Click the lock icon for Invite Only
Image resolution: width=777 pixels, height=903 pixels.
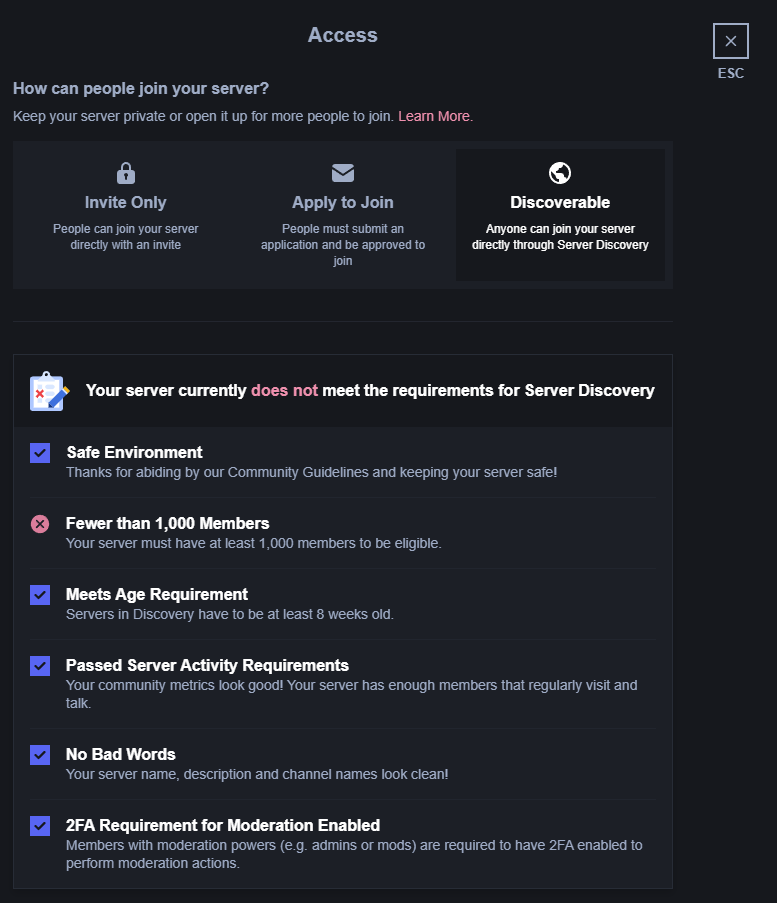click(126, 173)
